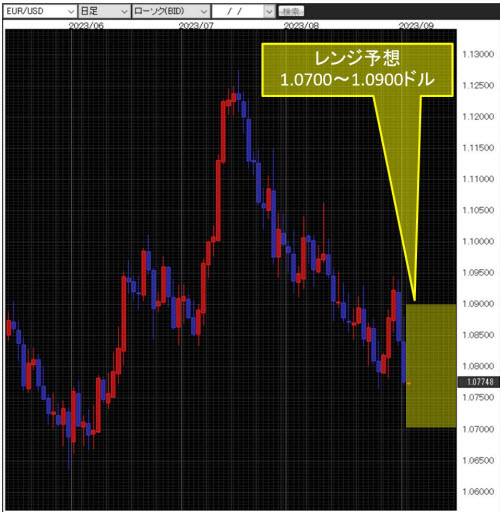The width and height of the screenshot is (500, 512).
Task: Click the date picker dropdown arrow
Action: (x=269, y=12)
